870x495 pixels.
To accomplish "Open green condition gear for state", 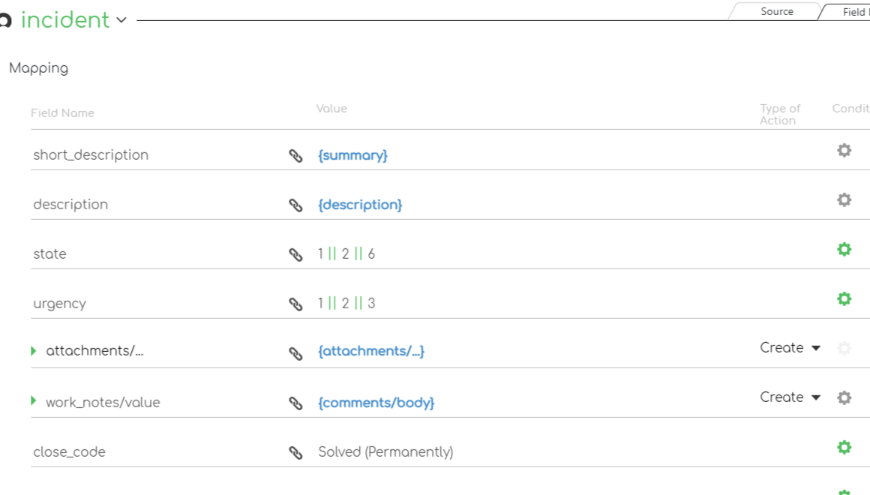I will [x=844, y=249].
